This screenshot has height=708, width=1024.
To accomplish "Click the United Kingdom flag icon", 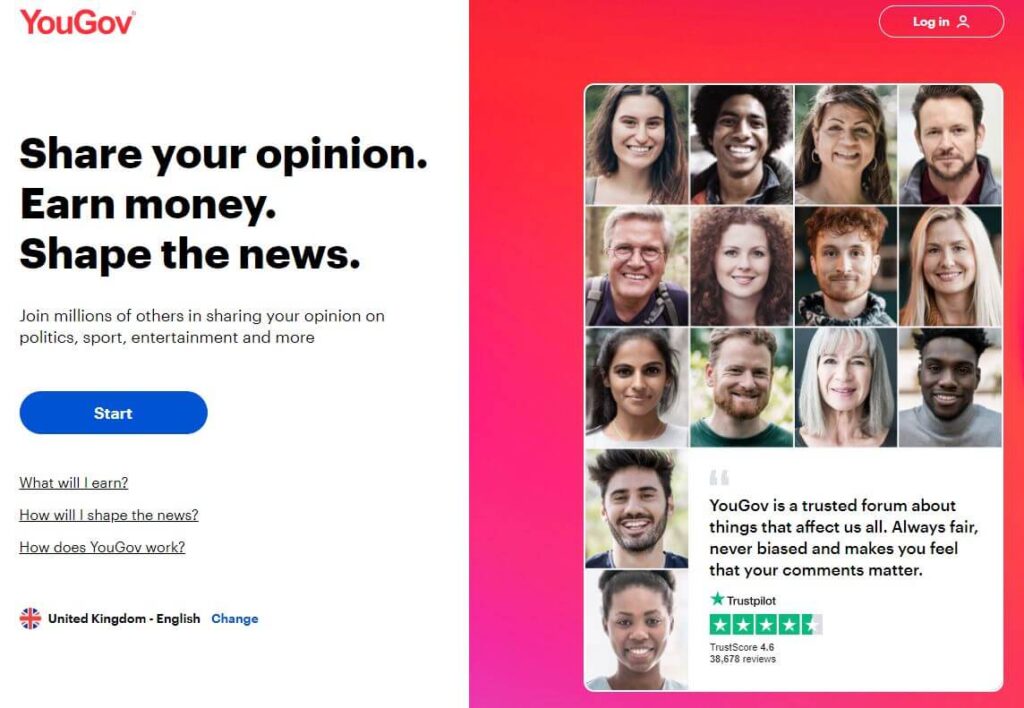I will pyautogui.click(x=30, y=618).
